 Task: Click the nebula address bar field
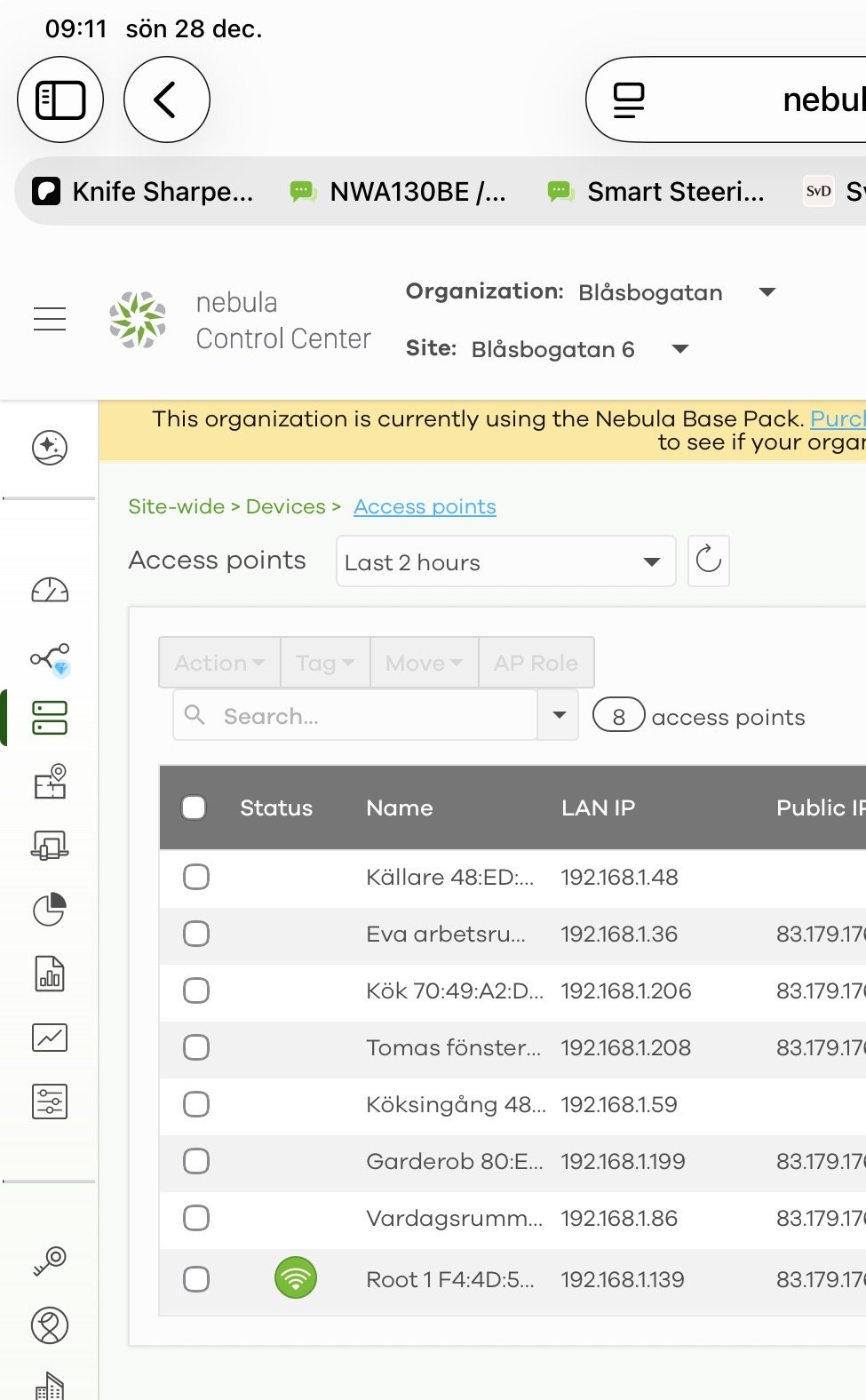pyautogui.click(x=727, y=99)
